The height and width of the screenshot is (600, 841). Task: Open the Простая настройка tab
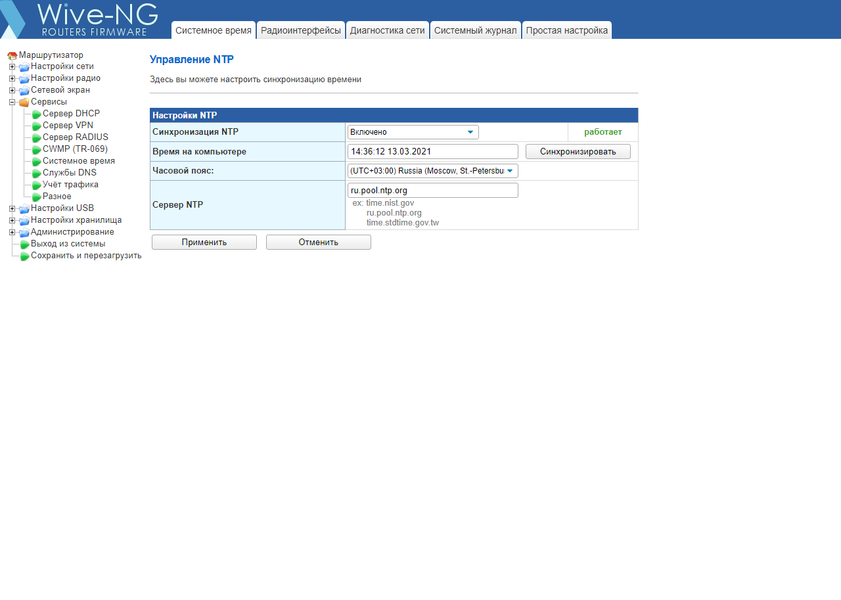click(x=567, y=31)
